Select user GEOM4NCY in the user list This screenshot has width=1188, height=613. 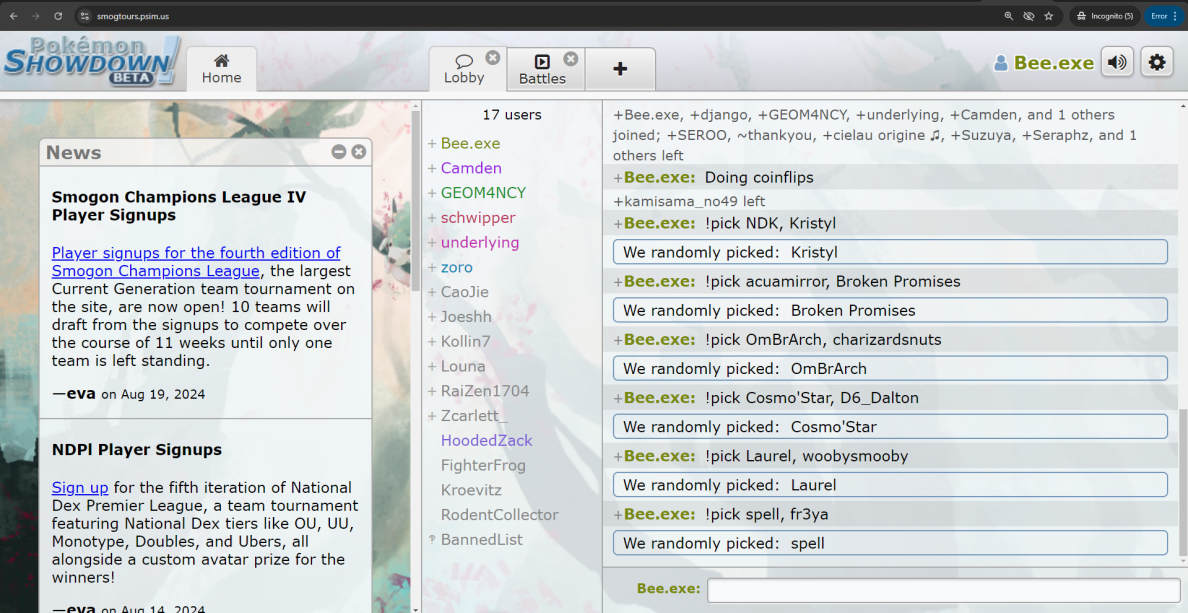pos(483,193)
